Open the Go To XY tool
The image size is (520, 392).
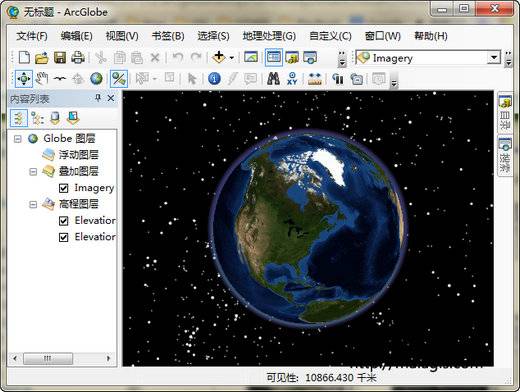pyautogui.click(x=292, y=79)
